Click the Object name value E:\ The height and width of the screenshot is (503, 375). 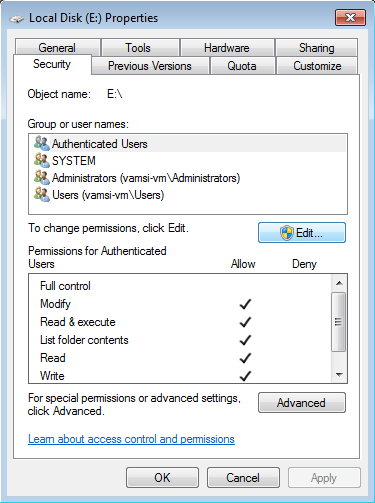point(115,94)
